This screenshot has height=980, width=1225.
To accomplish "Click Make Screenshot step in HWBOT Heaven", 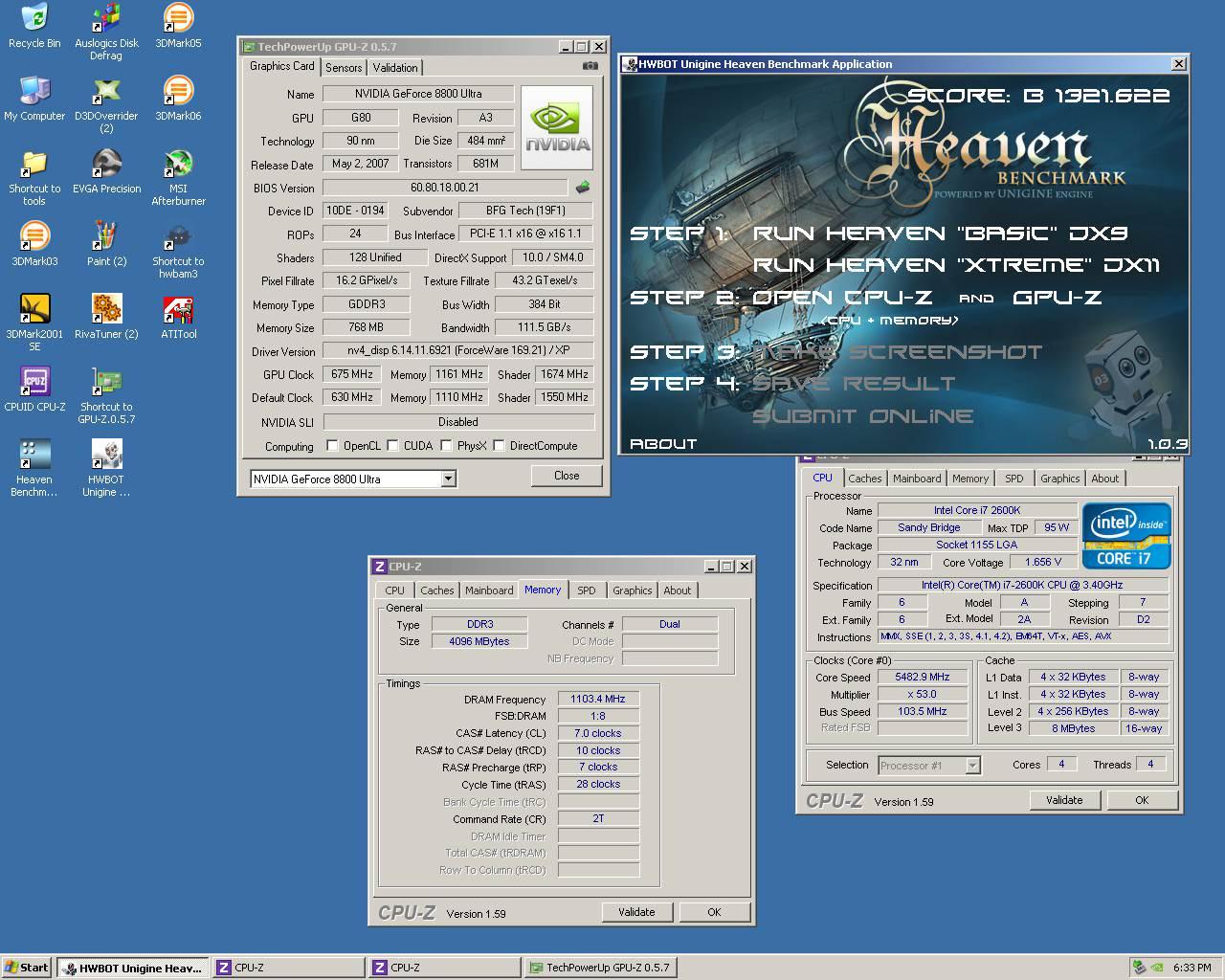I will click(898, 352).
